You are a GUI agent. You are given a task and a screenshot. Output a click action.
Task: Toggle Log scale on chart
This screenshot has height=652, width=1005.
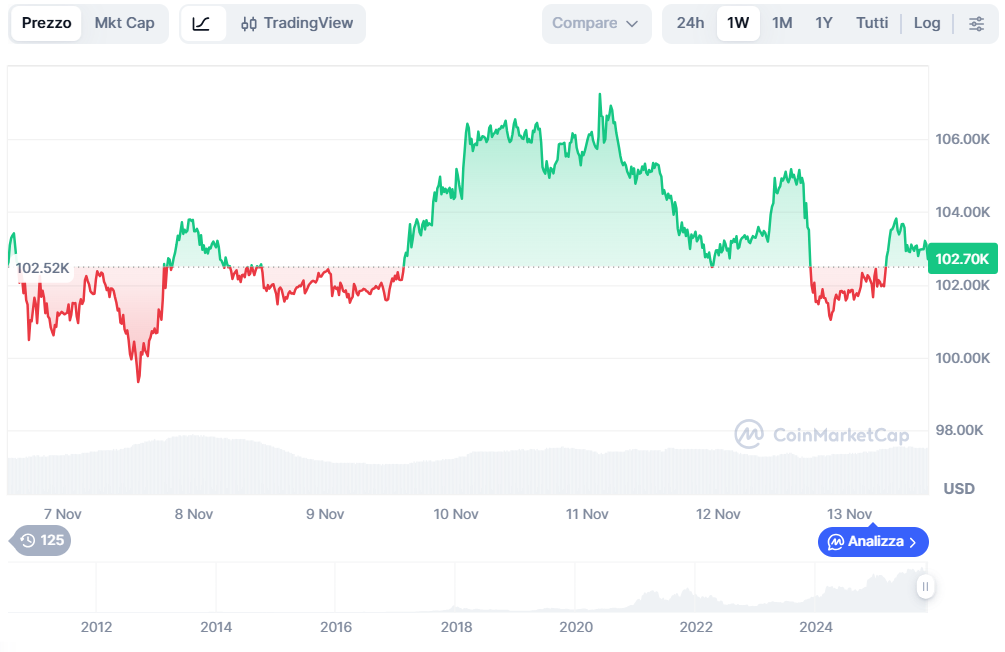click(x=927, y=23)
